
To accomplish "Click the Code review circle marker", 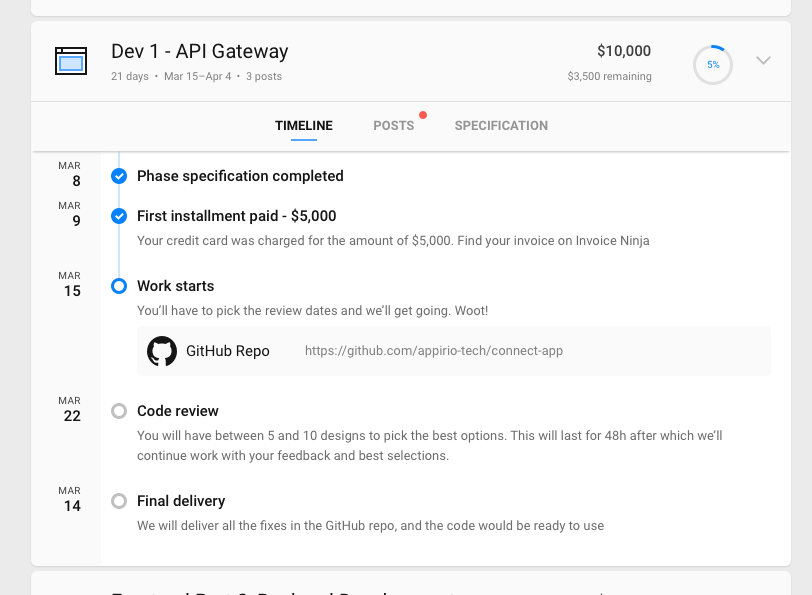I will click(119, 411).
